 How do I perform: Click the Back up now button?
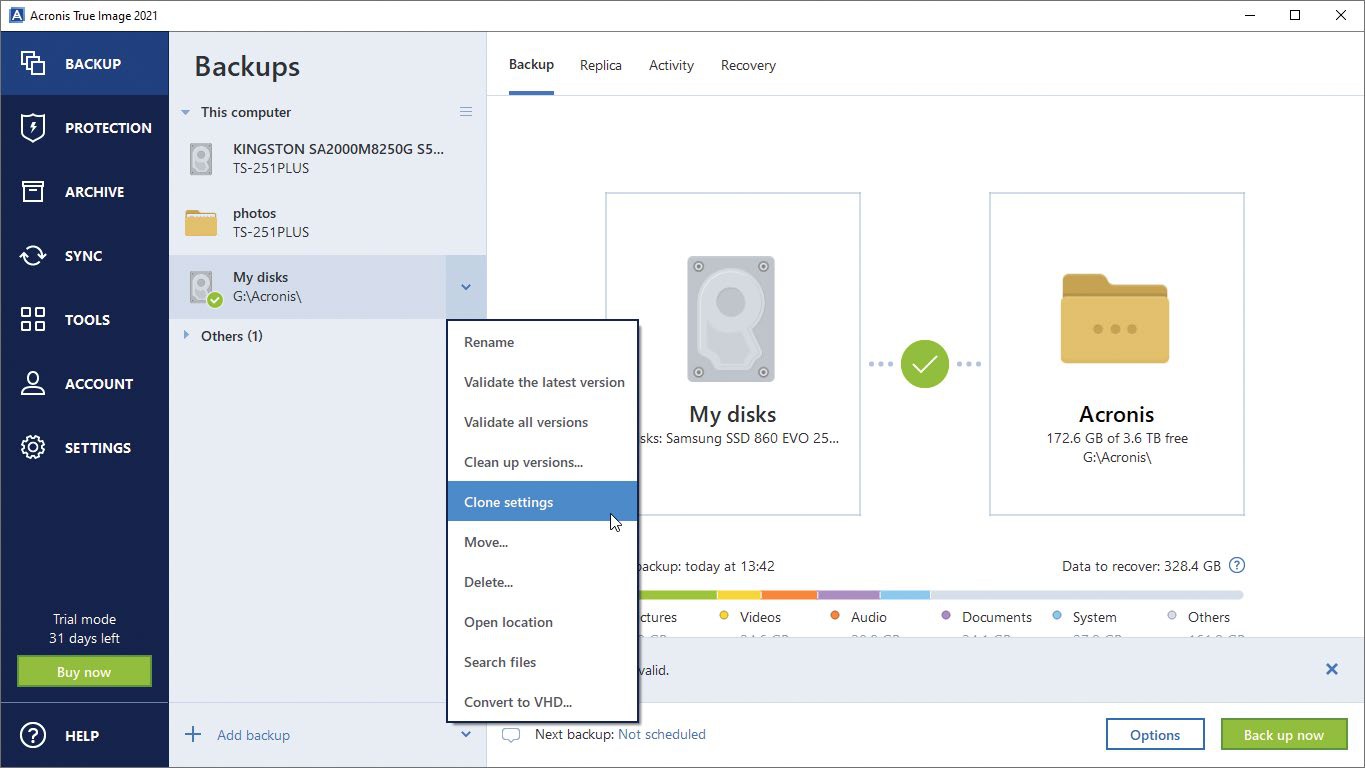pyautogui.click(x=1283, y=734)
